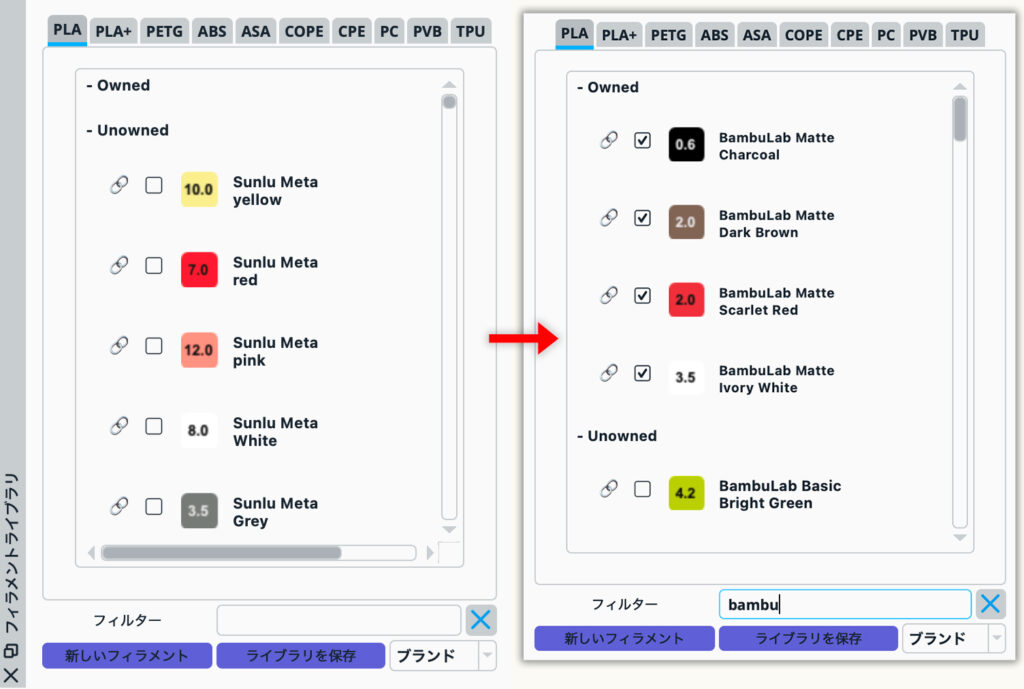Image resolution: width=1024 pixels, height=689 pixels.
Task: Click the scroll-down arrow in the BambuLab list
Action: click(x=959, y=537)
